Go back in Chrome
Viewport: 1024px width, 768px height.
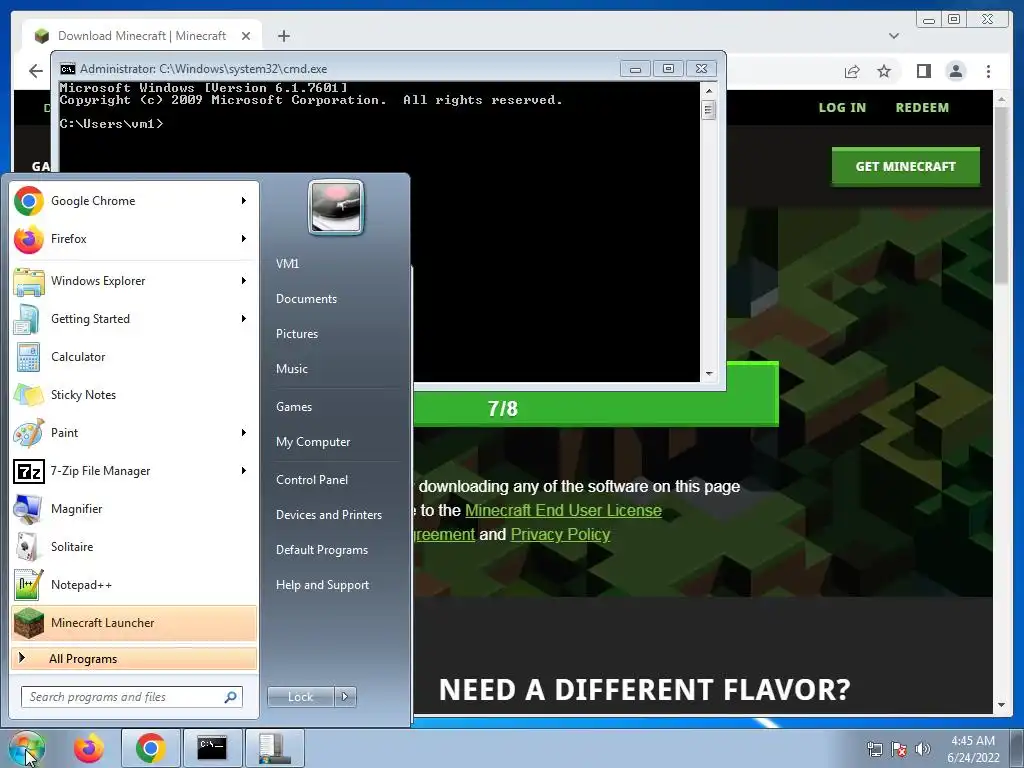pos(36,71)
